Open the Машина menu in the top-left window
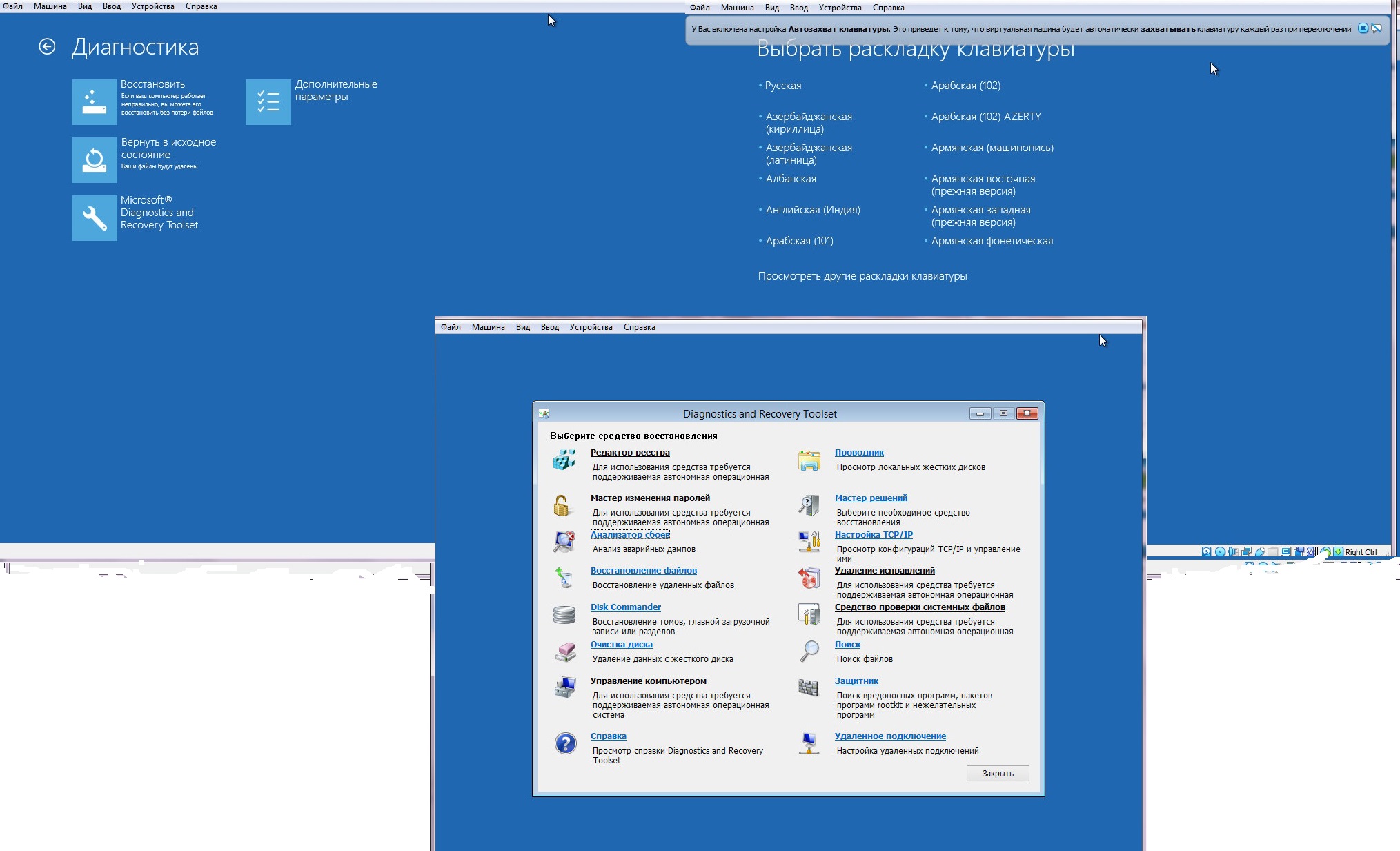The image size is (1400, 851). coord(50,6)
